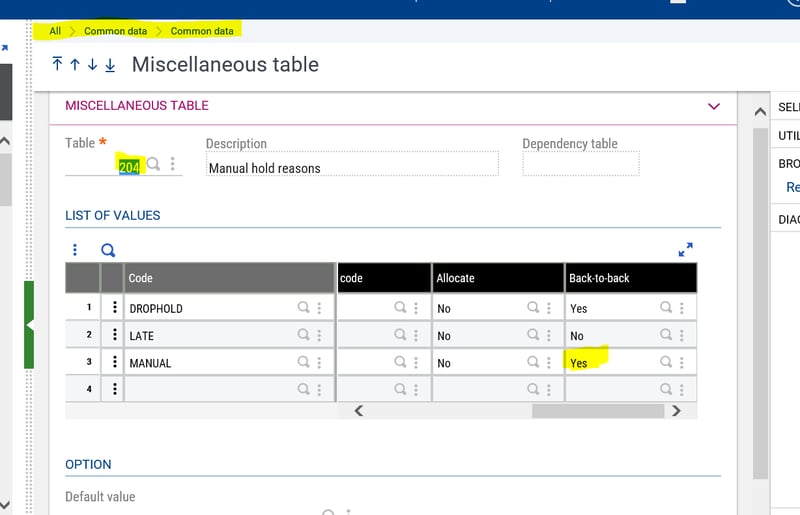Click magnifier icon next to Table 204
This screenshot has width=800, height=515.
tap(154, 164)
